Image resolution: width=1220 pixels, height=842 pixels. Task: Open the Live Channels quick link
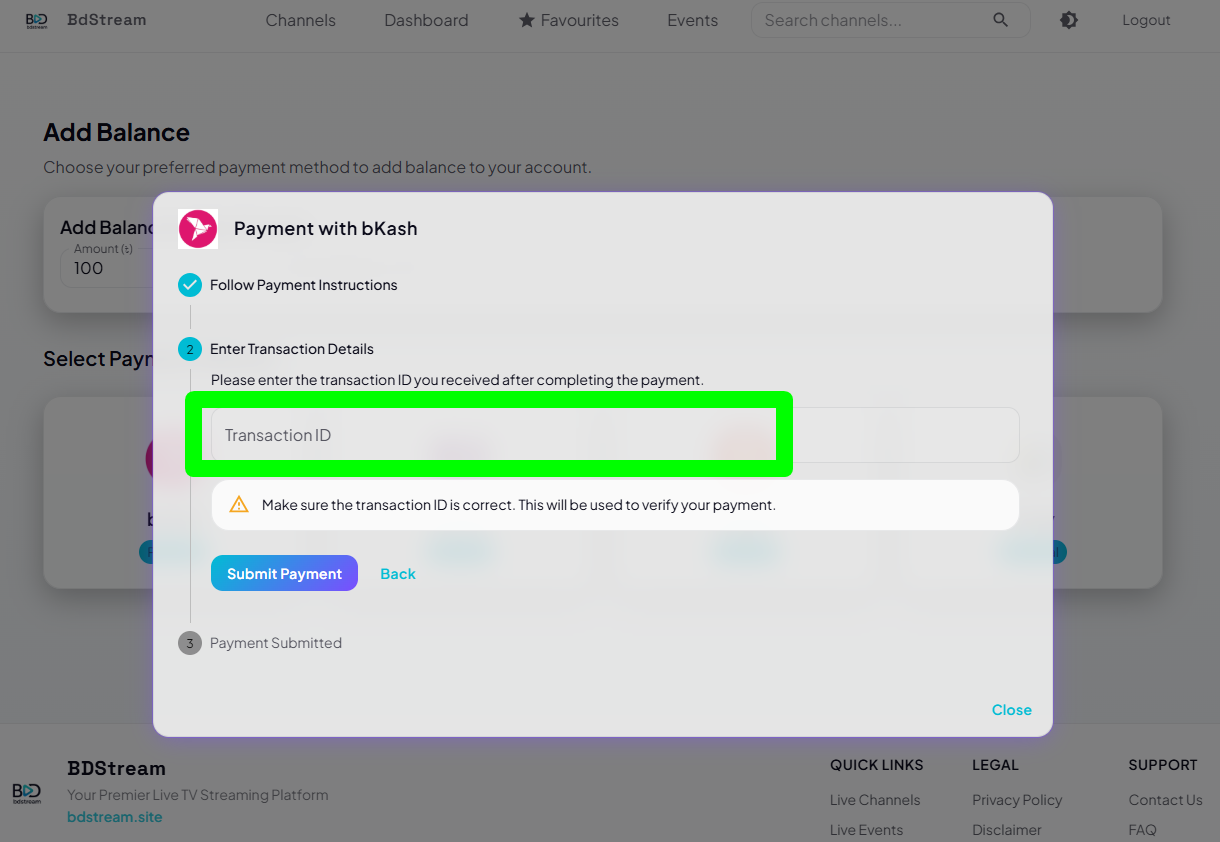pos(875,800)
